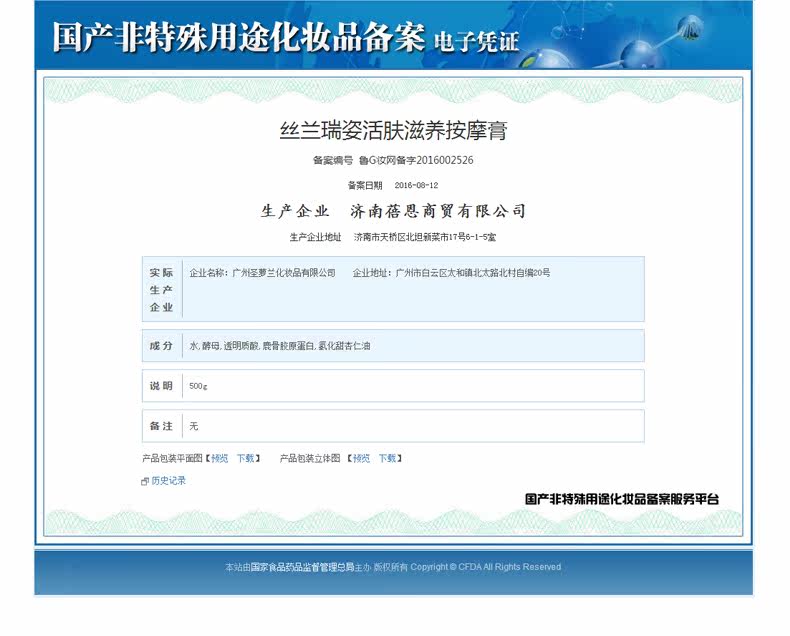Screen dimensions: 790x636
Task: Click the 备案日期 label
Action: (365, 185)
